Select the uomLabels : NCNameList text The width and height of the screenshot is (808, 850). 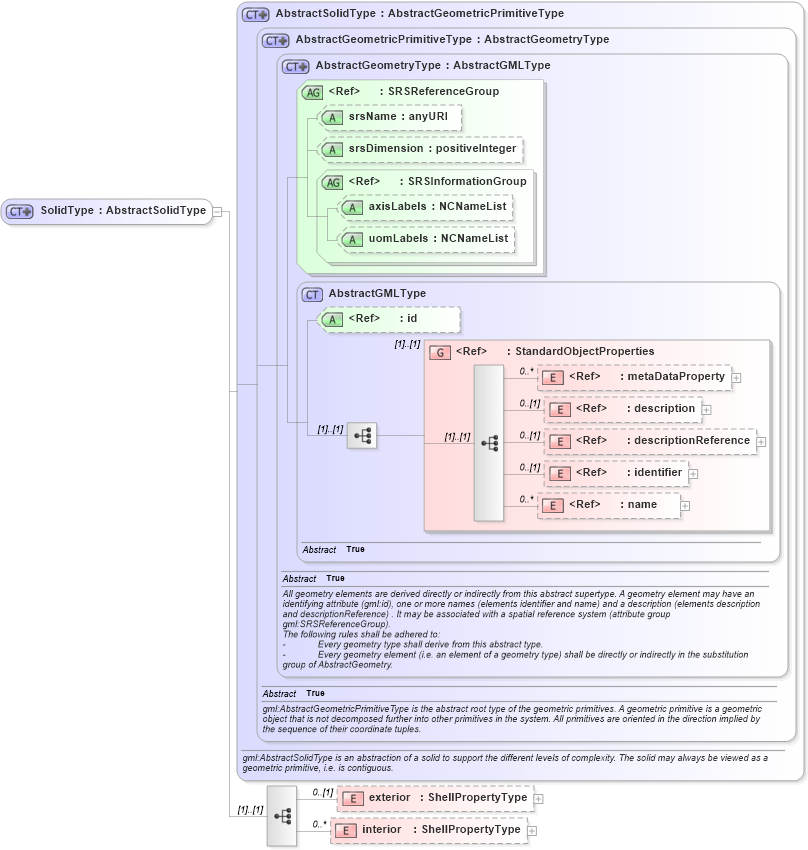(x=438, y=239)
